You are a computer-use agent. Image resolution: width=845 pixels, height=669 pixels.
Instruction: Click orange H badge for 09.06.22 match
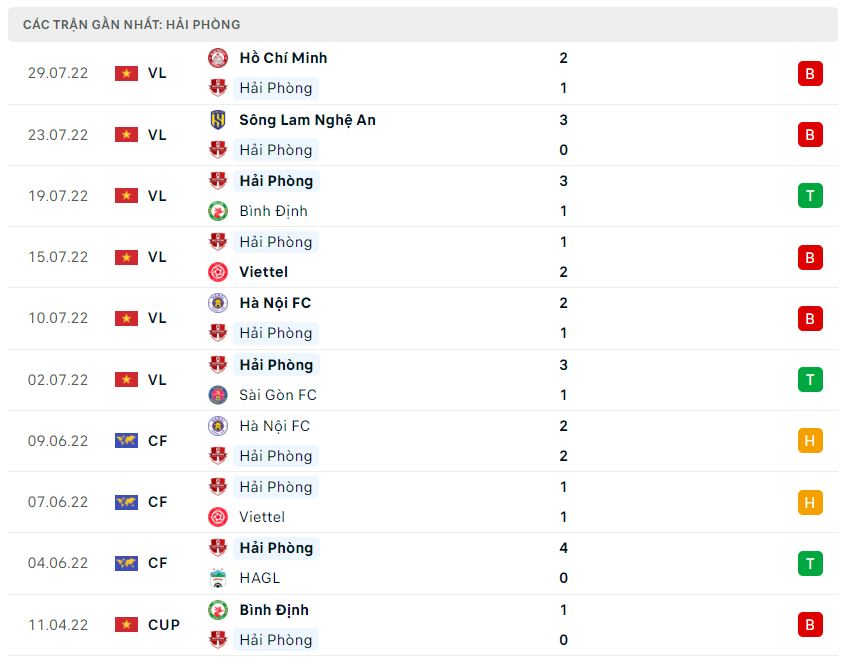point(810,441)
